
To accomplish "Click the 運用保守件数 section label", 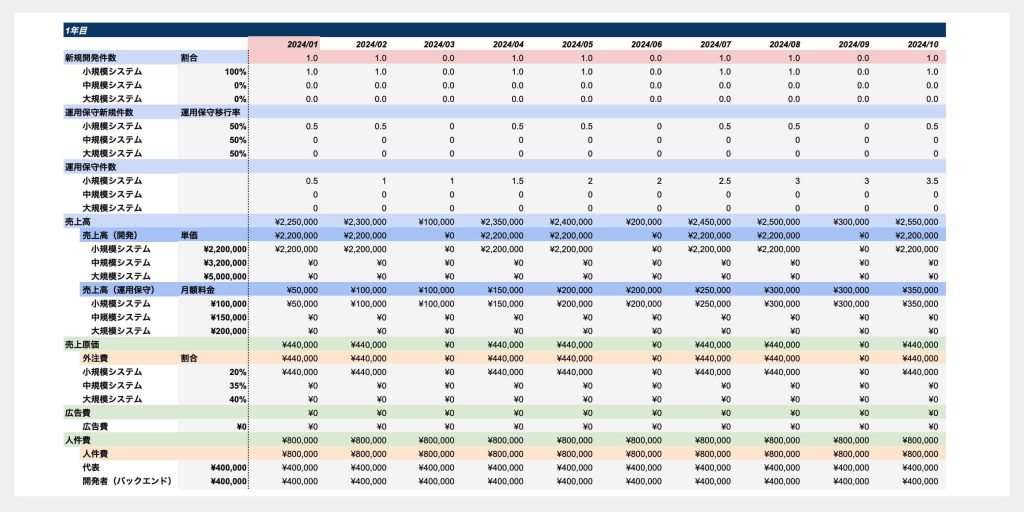I will pos(91,167).
